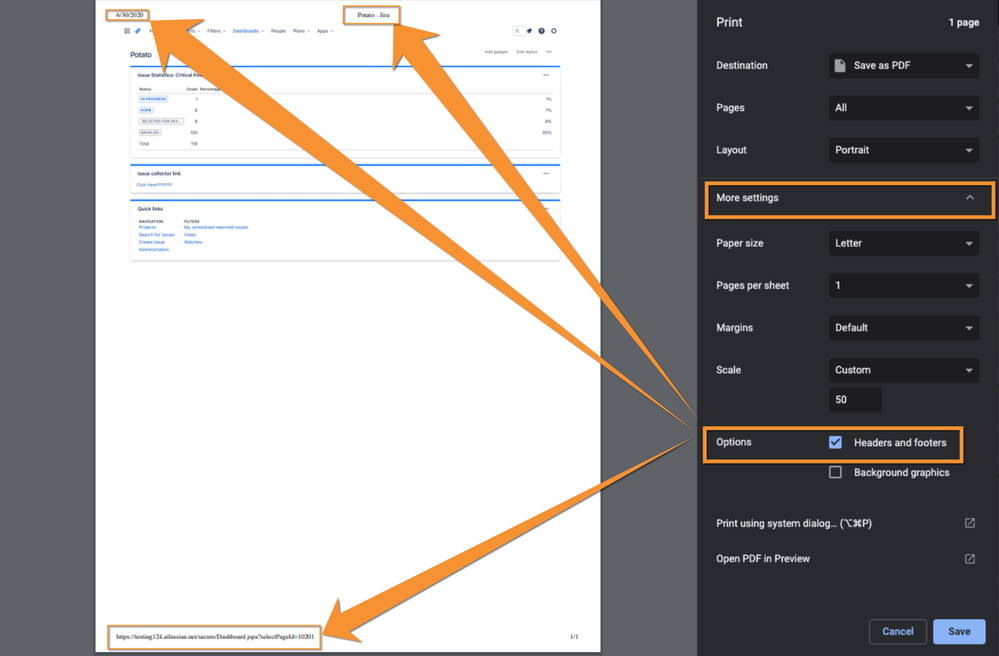Open the Pages per sheet dropdown
The height and width of the screenshot is (656, 999).
tap(903, 285)
